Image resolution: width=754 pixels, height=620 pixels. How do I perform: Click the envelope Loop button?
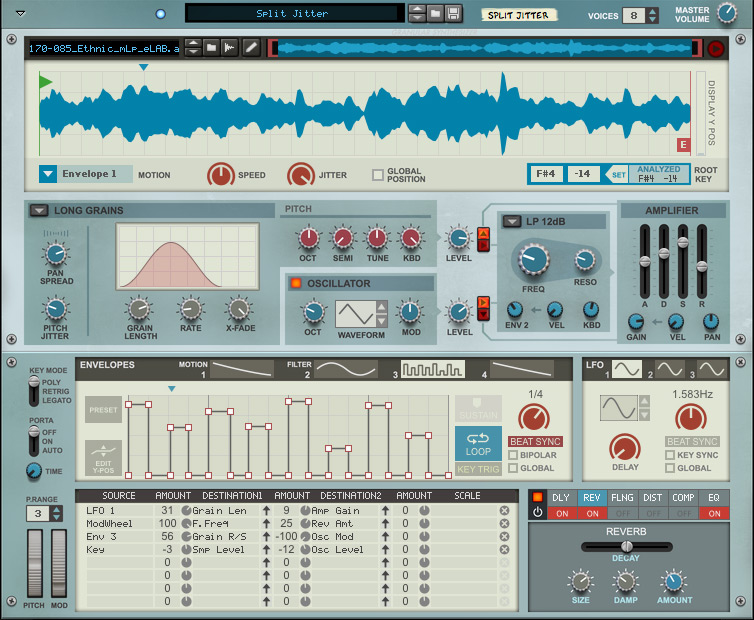pyautogui.click(x=478, y=442)
